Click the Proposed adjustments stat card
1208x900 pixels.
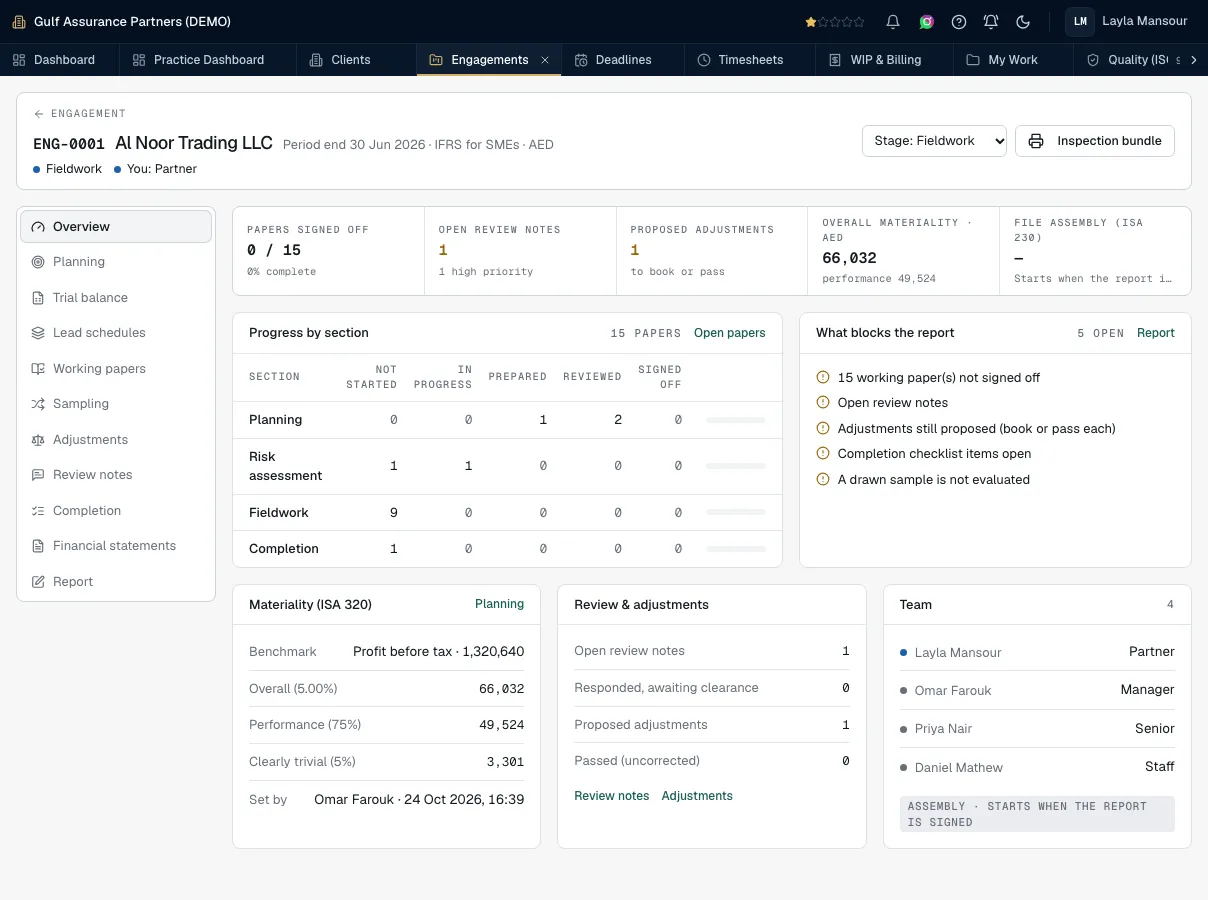(712, 251)
